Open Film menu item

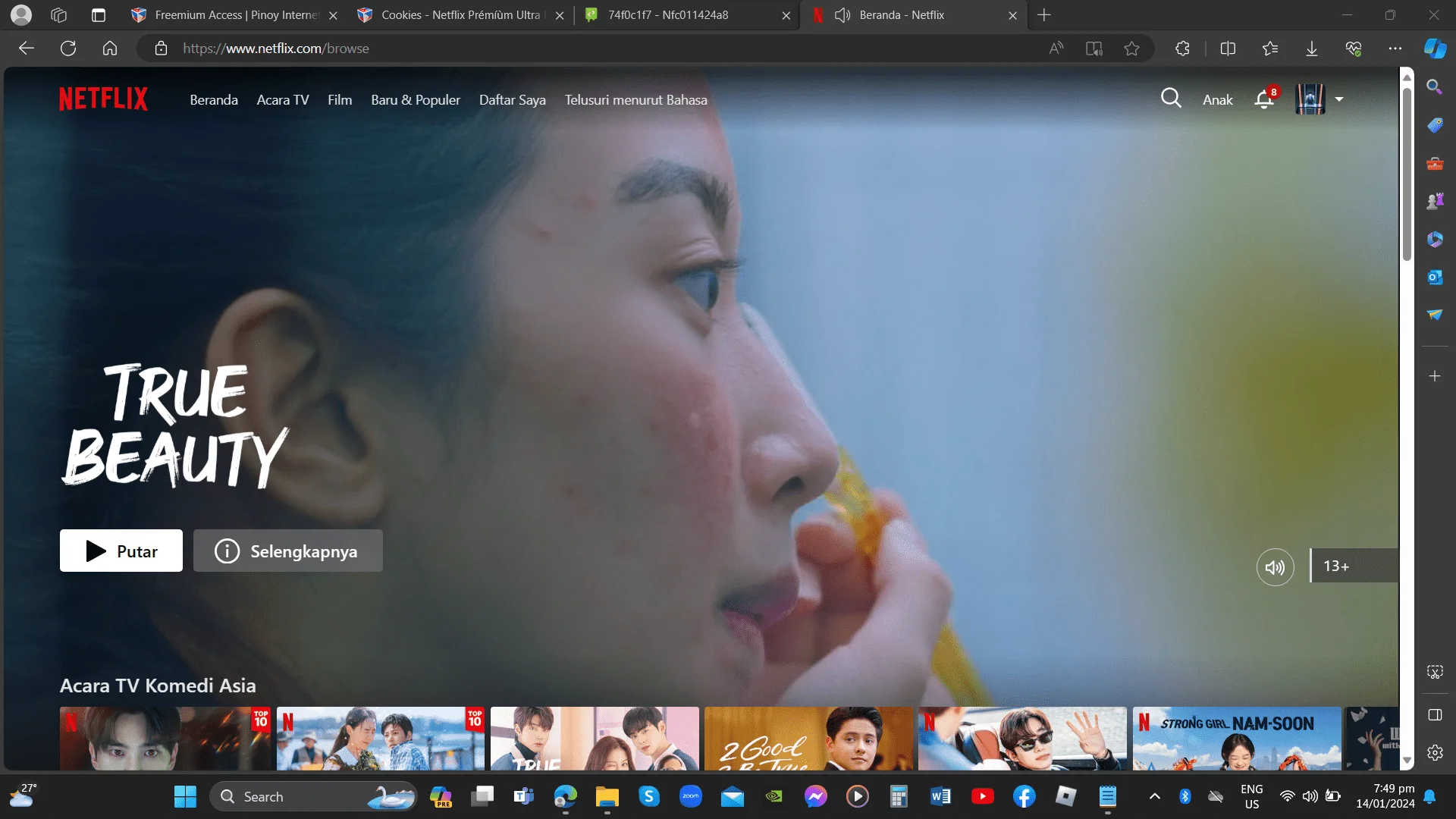tap(340, 100)
